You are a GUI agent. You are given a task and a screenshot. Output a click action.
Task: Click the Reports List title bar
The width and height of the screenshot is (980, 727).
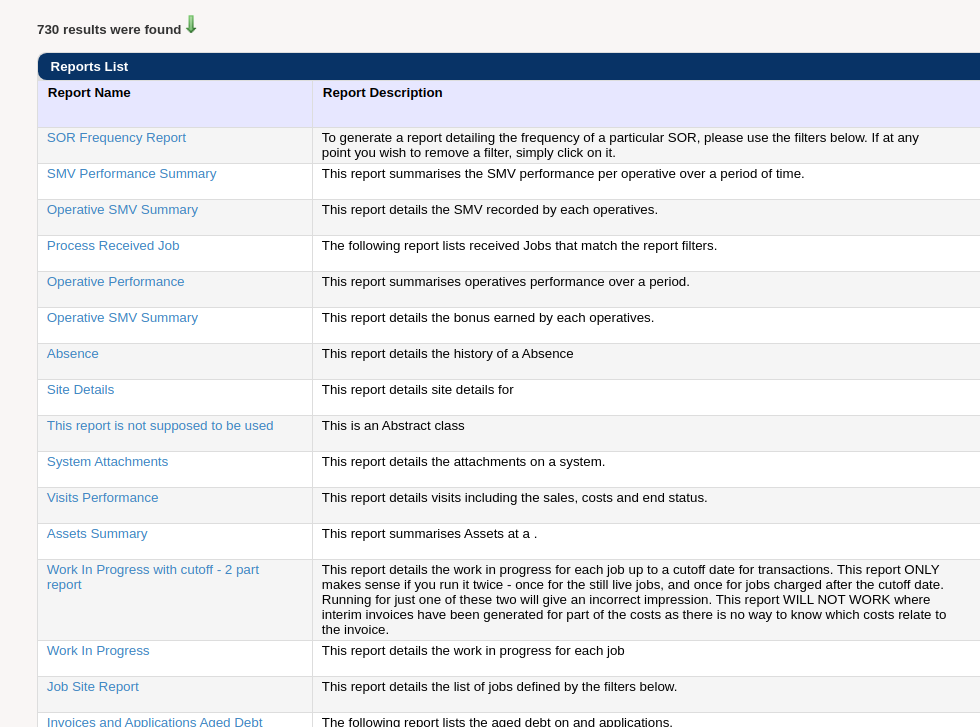point(89,66)
